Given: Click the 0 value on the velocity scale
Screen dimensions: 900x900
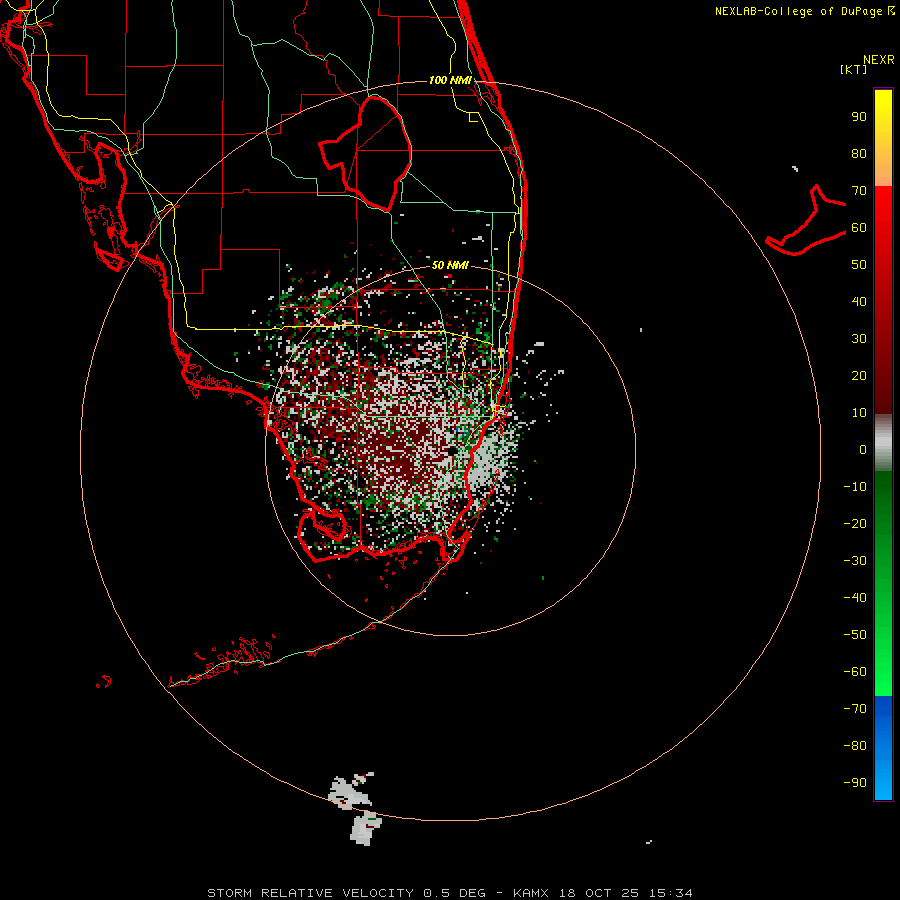Looking at the screenshot, I should (x=863, y=449).
